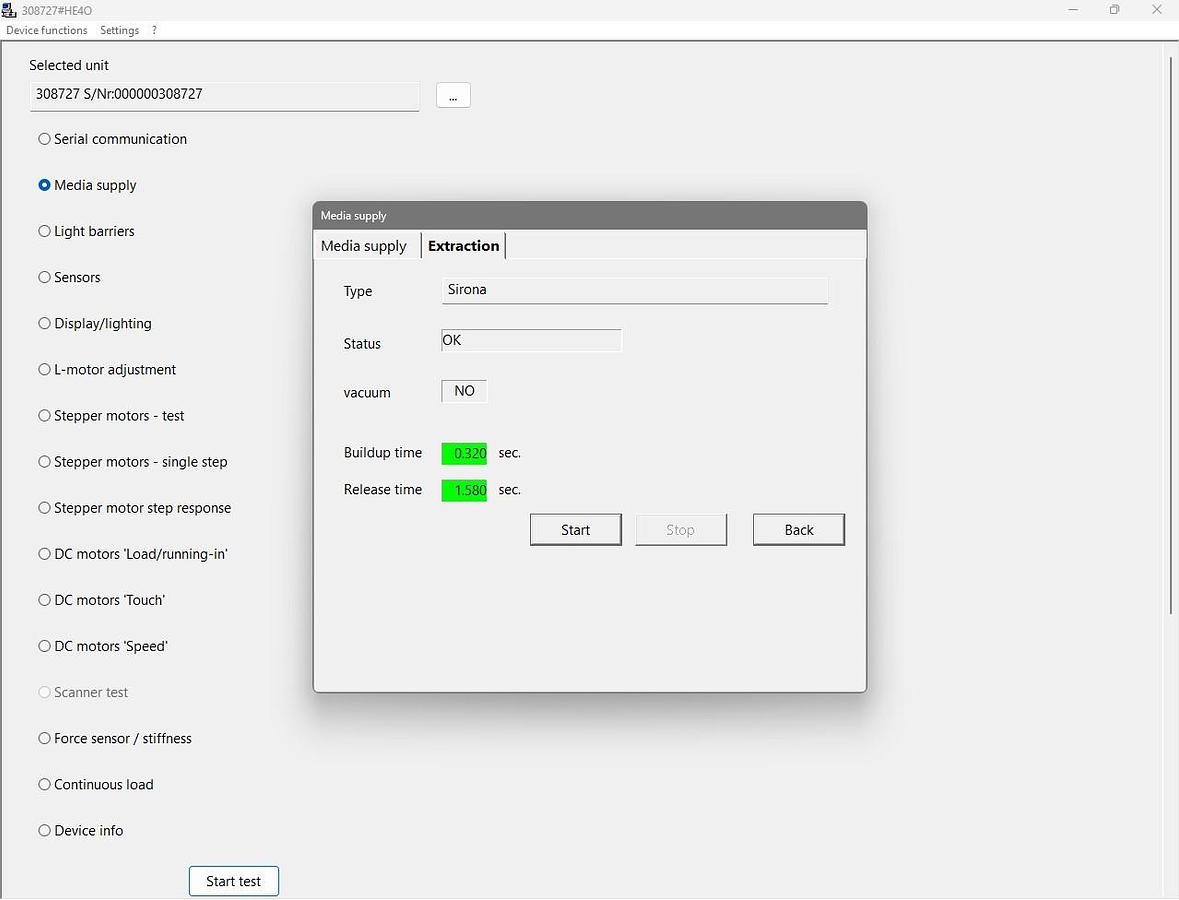Choose L-motor adjustment radio option
The image size is (1179, 900).
tap(44, 369)
